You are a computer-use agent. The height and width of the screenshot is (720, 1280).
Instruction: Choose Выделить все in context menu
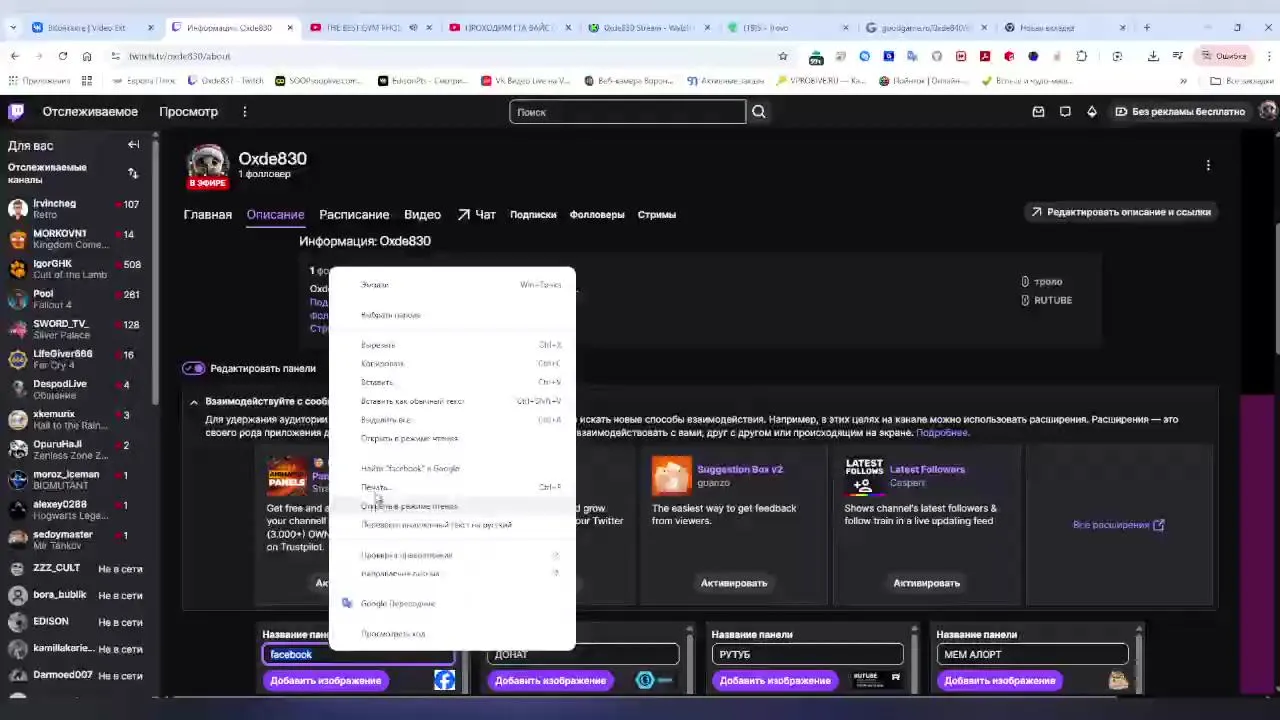click(x=452, y=420)
